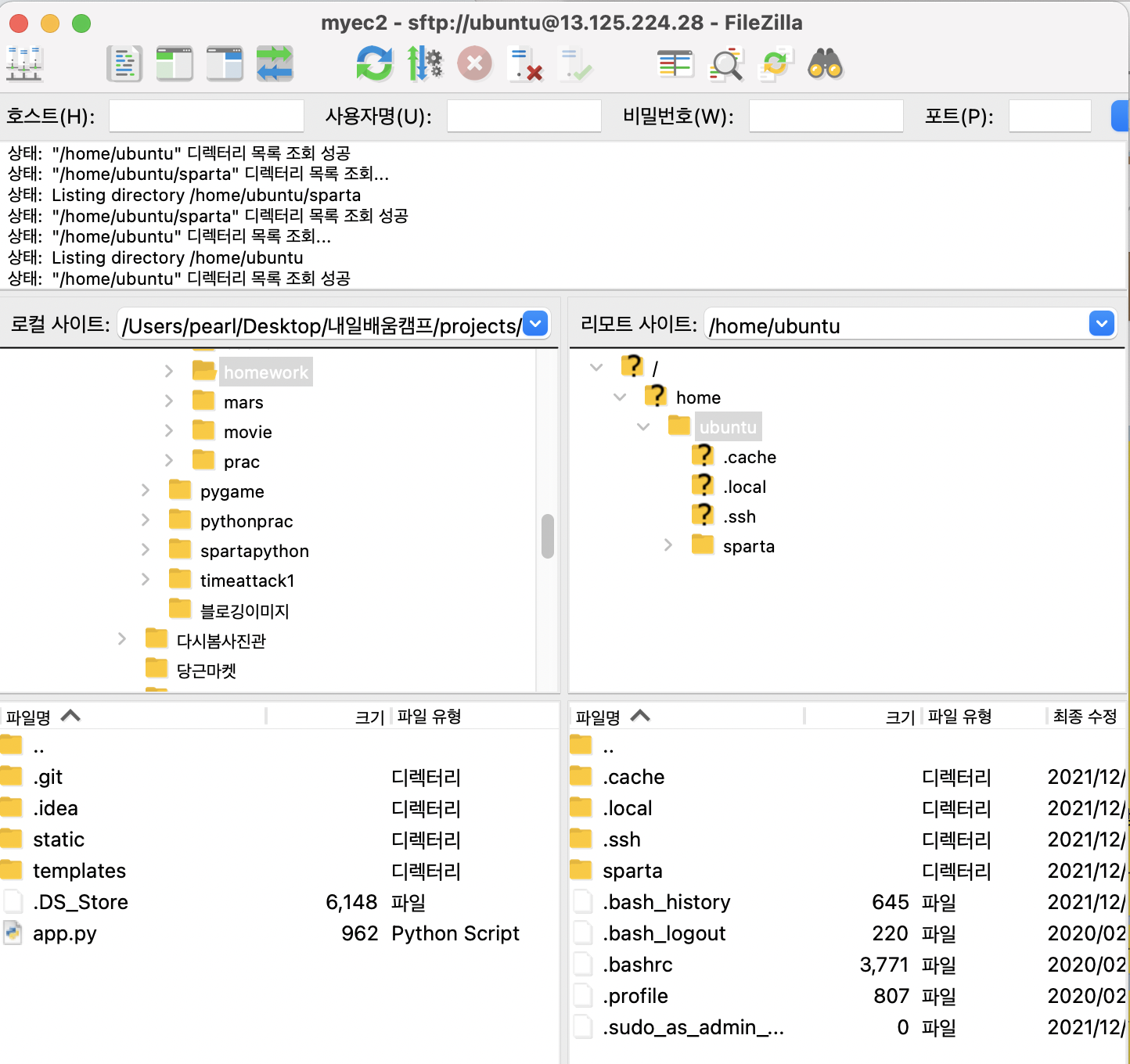Toggle remote directory tree display
Viewport: 1130px width, 1064px height.
pos(225,63)
